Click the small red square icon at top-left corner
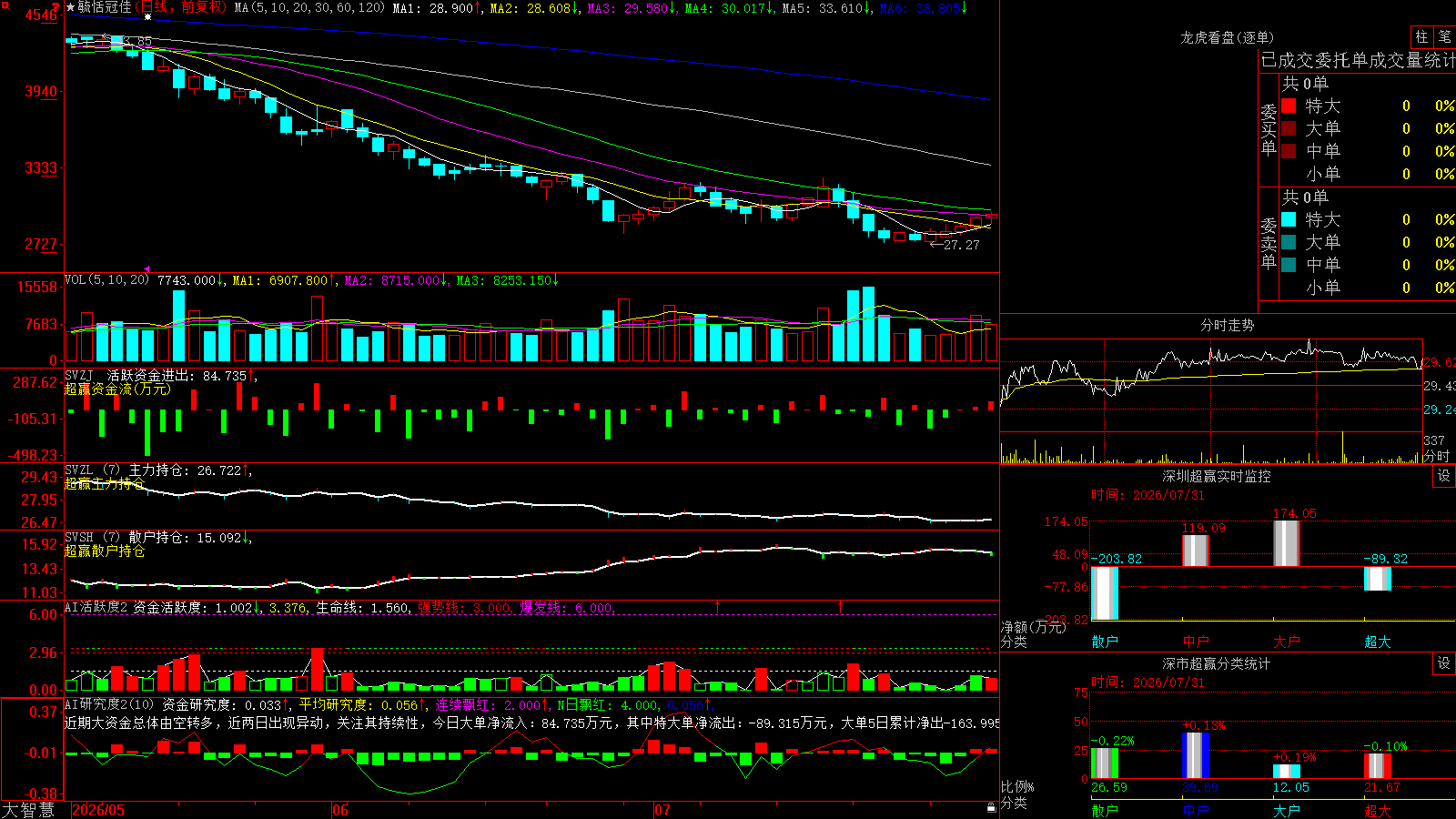1456x819 pixels. click(x=5, y=5)
